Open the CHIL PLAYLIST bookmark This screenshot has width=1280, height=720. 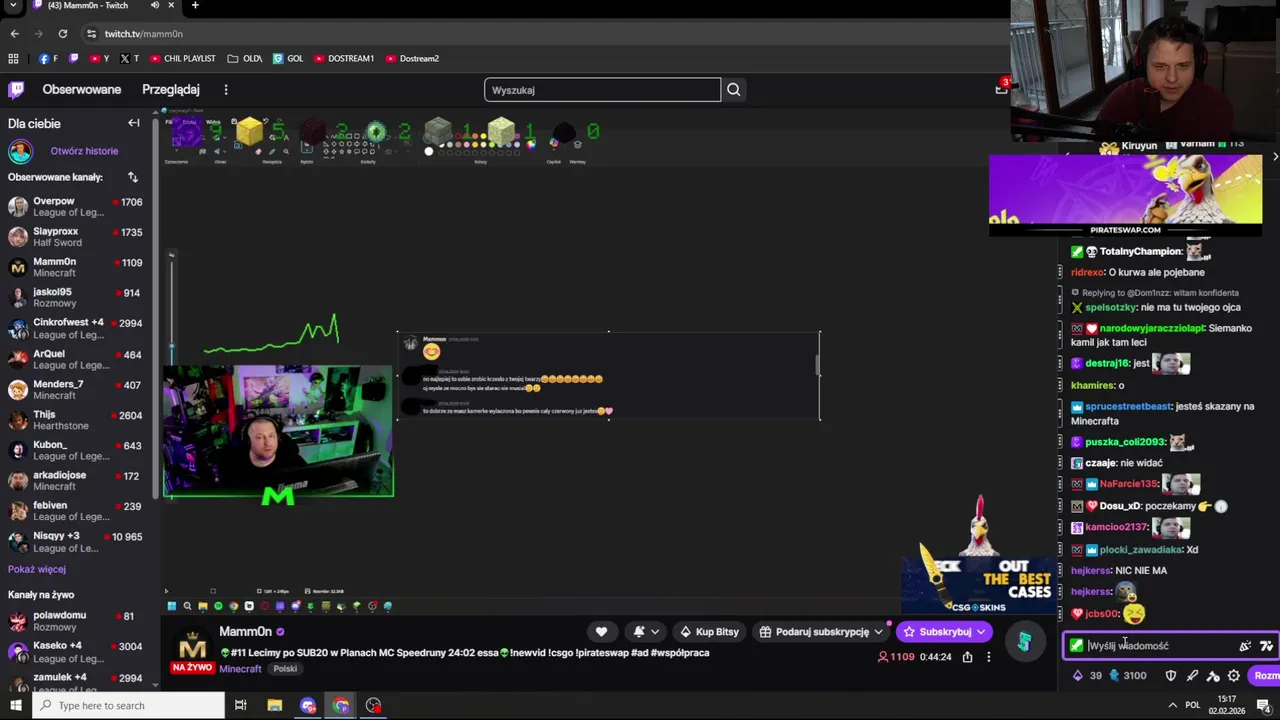pyautogui.click(x=182, y=59)
